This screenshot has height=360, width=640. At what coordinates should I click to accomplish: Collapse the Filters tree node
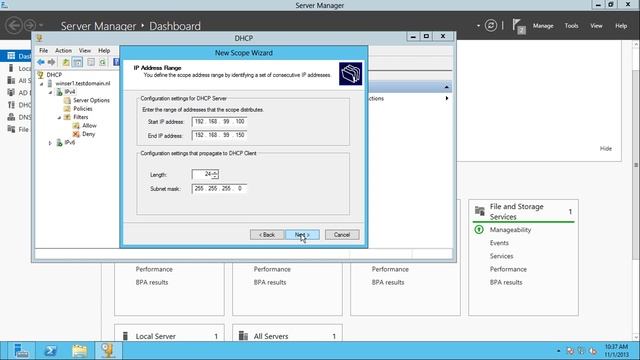59,118
